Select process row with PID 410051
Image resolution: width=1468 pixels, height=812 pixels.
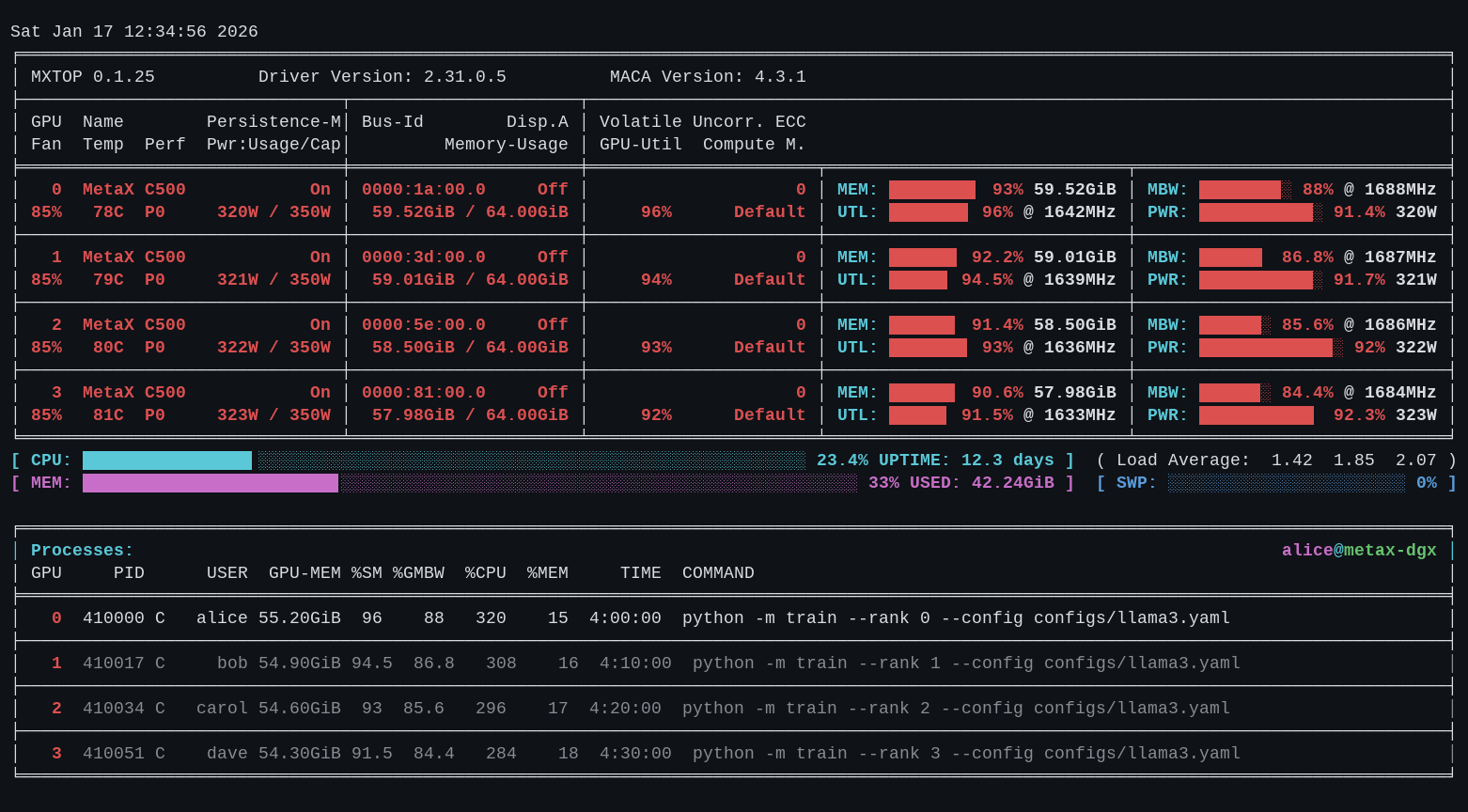click(x=734, y=754)
